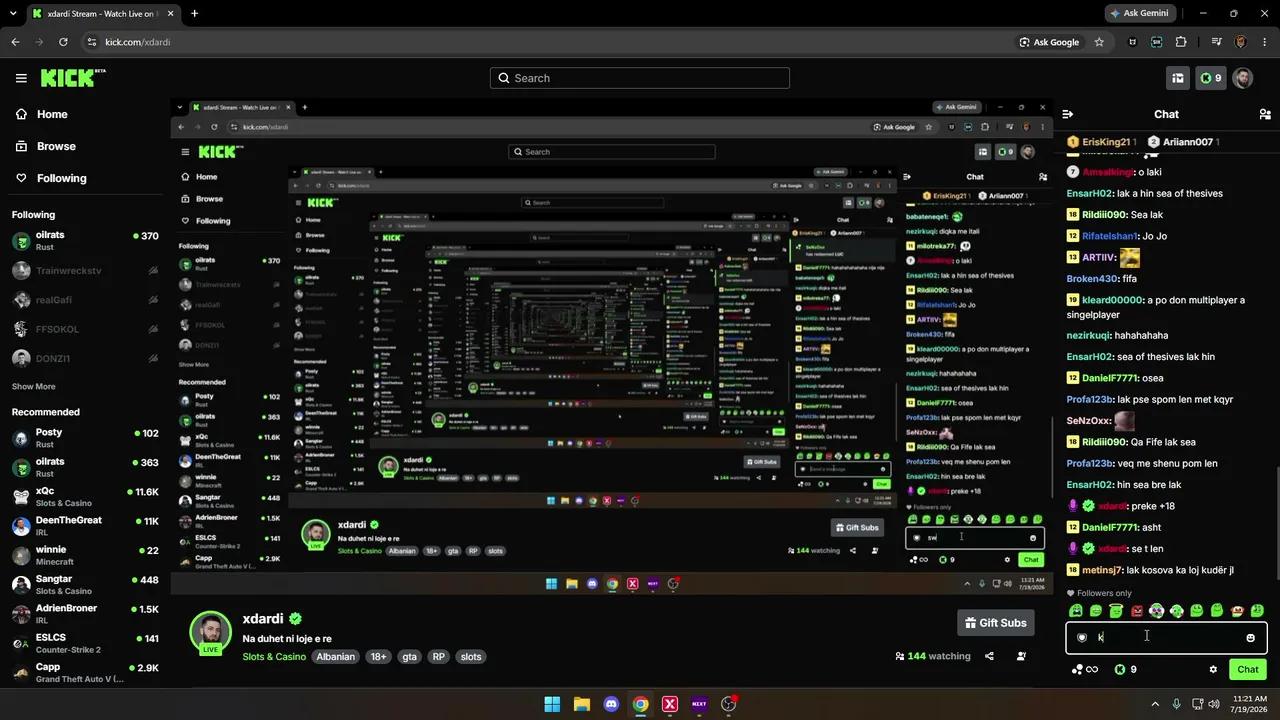Bookmark this page with the star icon
The image size is (1280, 720).
tap(1099, 42)
